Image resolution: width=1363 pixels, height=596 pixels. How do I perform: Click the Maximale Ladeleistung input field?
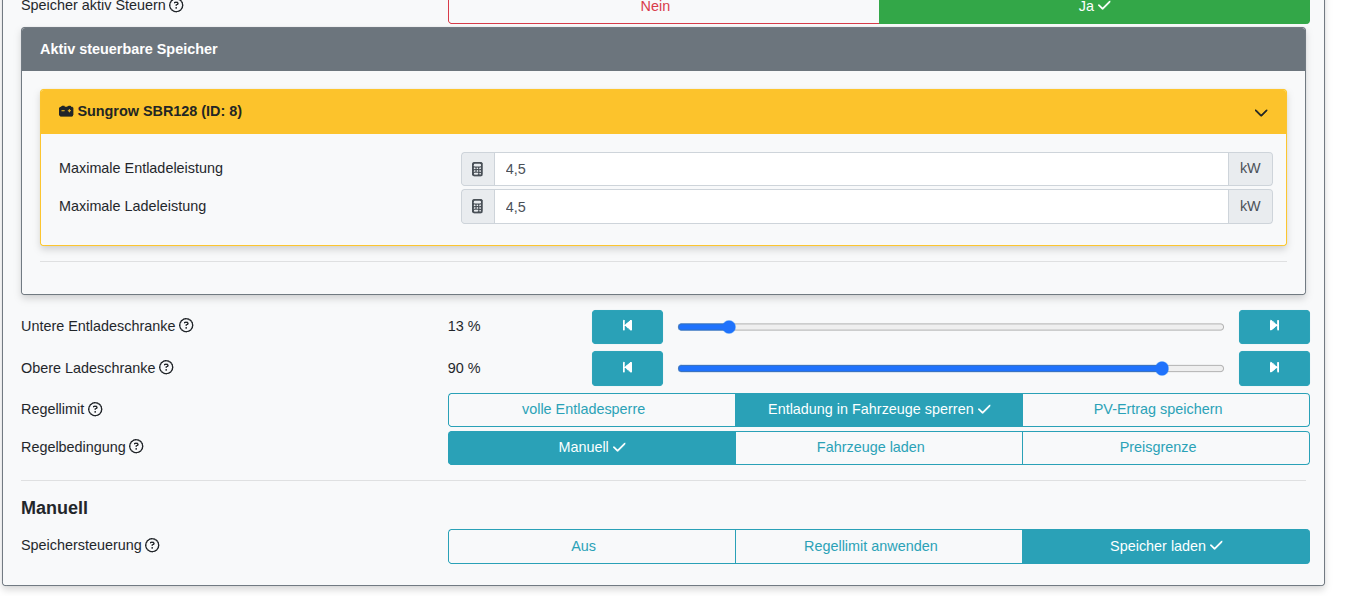tap(860, 207)
